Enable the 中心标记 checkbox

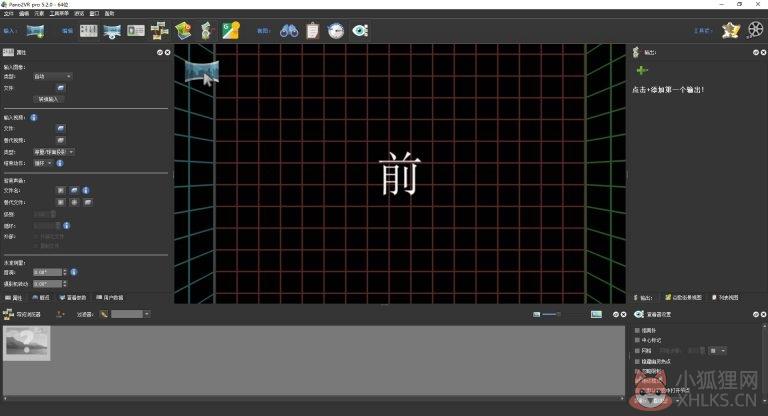pos(637,340)
